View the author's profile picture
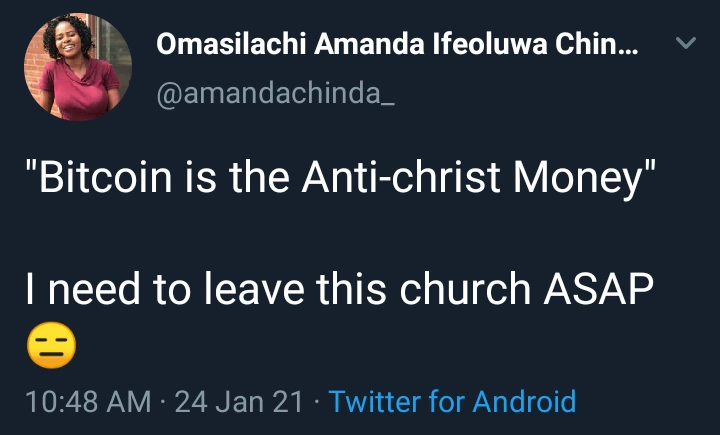 (78, 67)
